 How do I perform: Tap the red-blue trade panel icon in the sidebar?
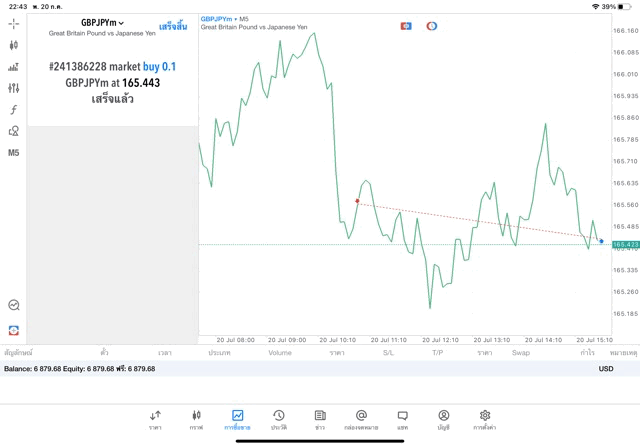tap(14, 330)
